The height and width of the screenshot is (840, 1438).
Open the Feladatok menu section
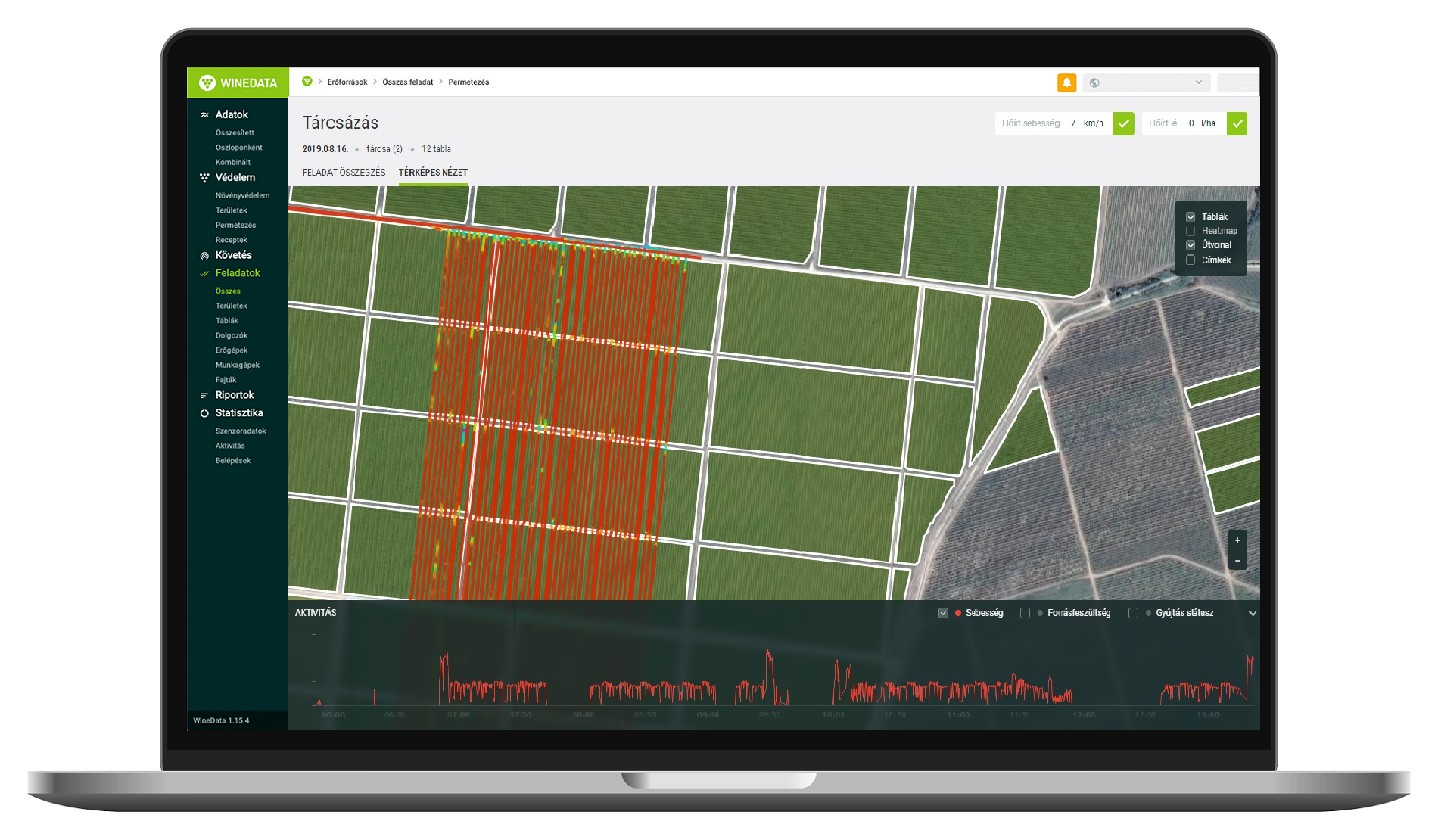point(238,273)
